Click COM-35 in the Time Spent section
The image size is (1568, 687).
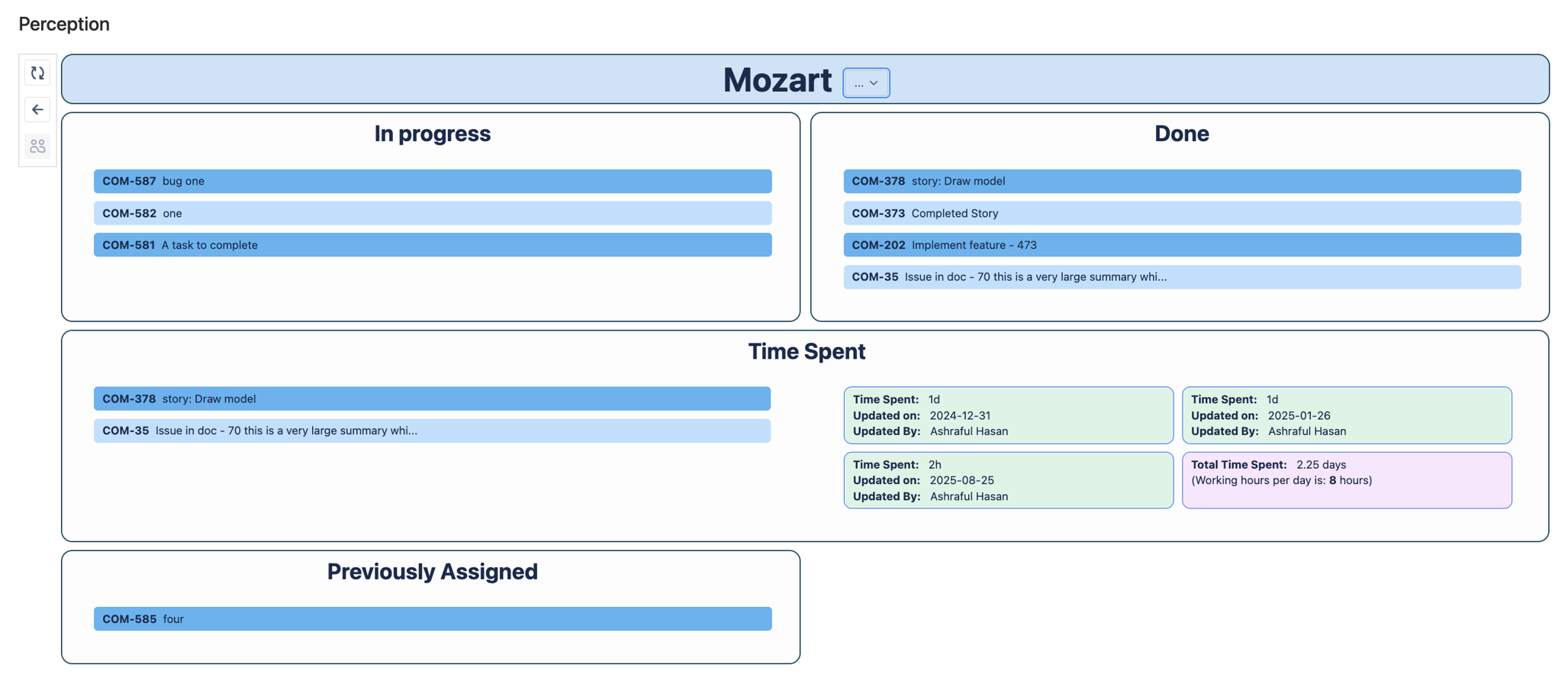click(x=432, y=431)
